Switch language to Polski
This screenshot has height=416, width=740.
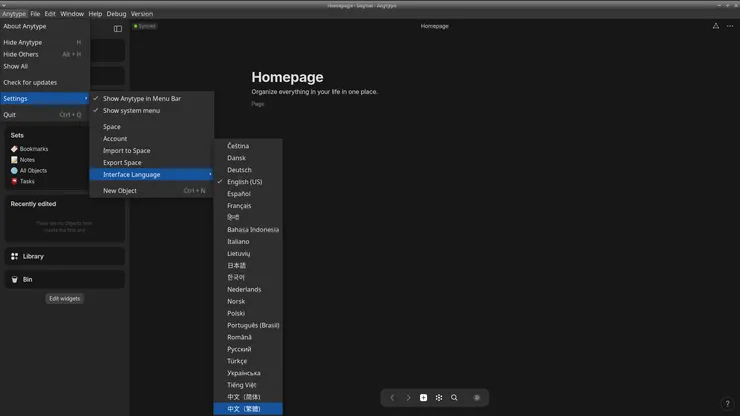point(248,314)
